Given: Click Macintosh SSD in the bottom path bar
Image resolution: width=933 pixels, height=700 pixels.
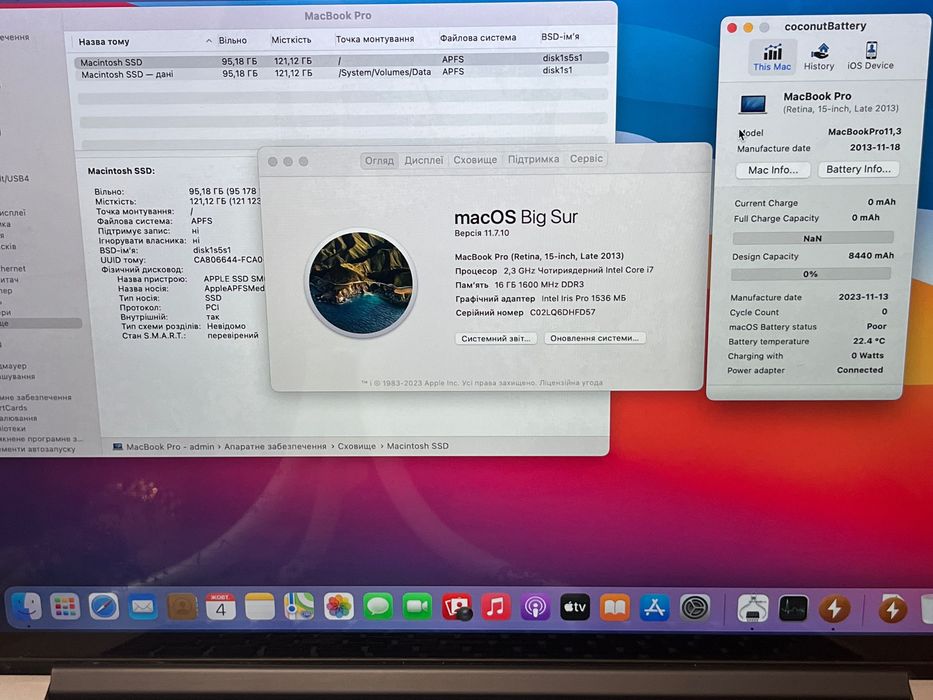Looking at the screenshot, I should (418, 446).
